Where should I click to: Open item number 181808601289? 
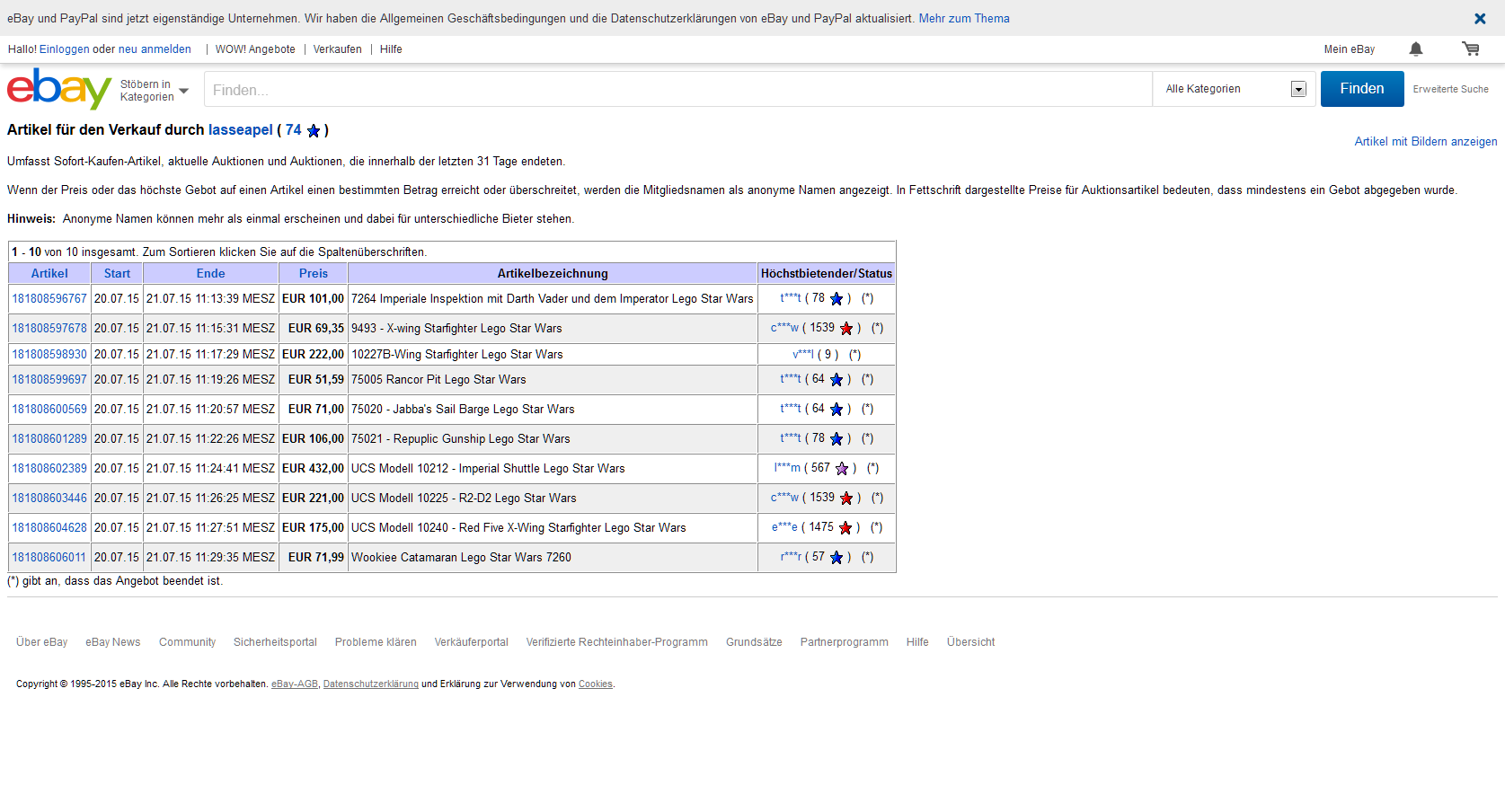[x=49, y=439]
